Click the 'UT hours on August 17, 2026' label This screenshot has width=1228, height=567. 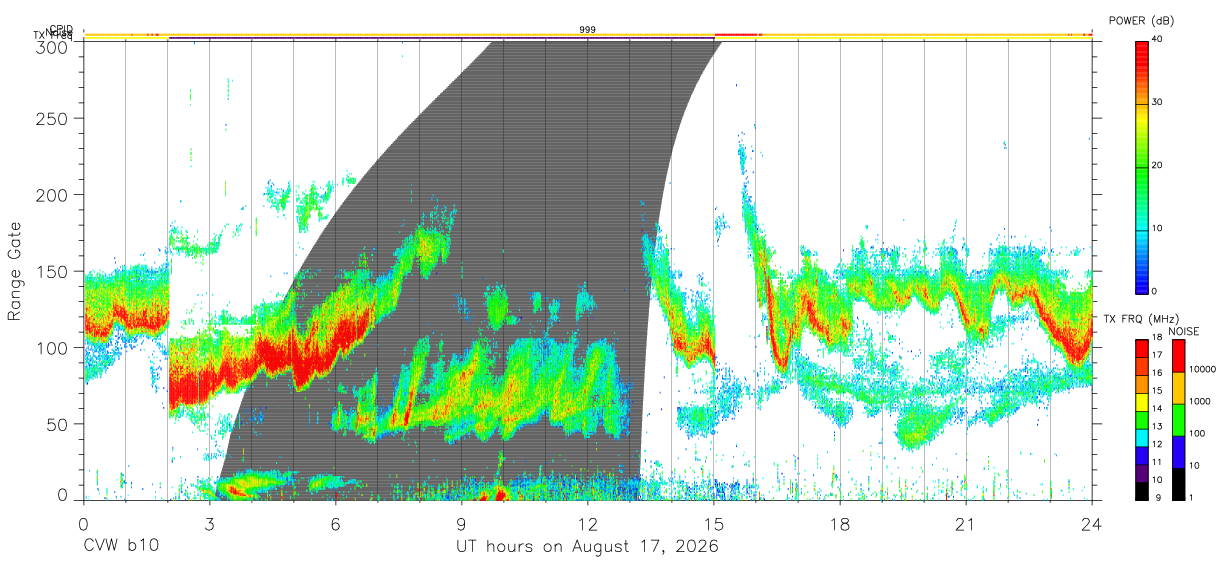587,546
